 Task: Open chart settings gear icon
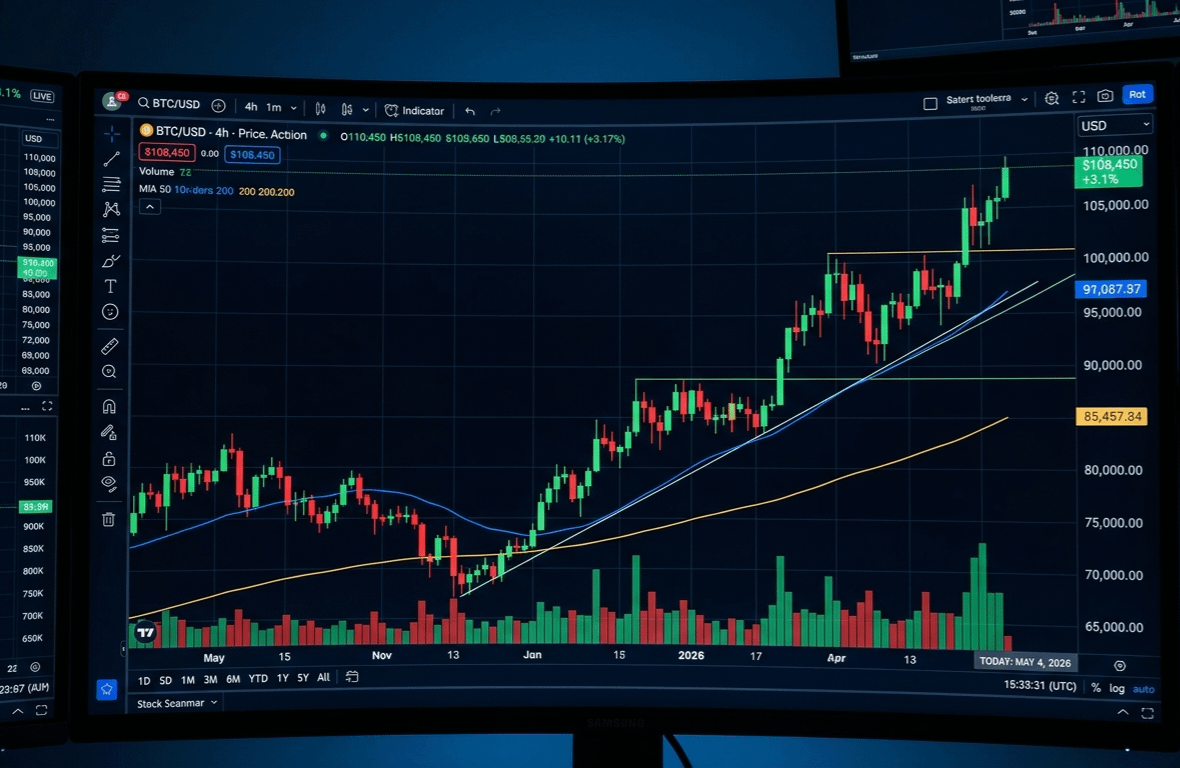click(x=1051, y=98)
